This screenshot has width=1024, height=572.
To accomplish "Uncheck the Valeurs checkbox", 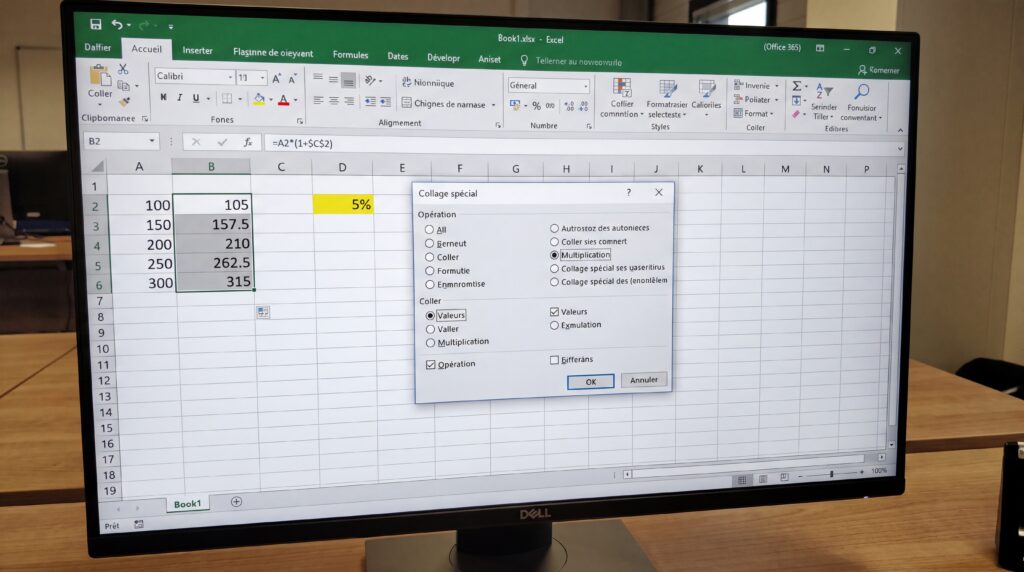I will (x=554, y=311).
